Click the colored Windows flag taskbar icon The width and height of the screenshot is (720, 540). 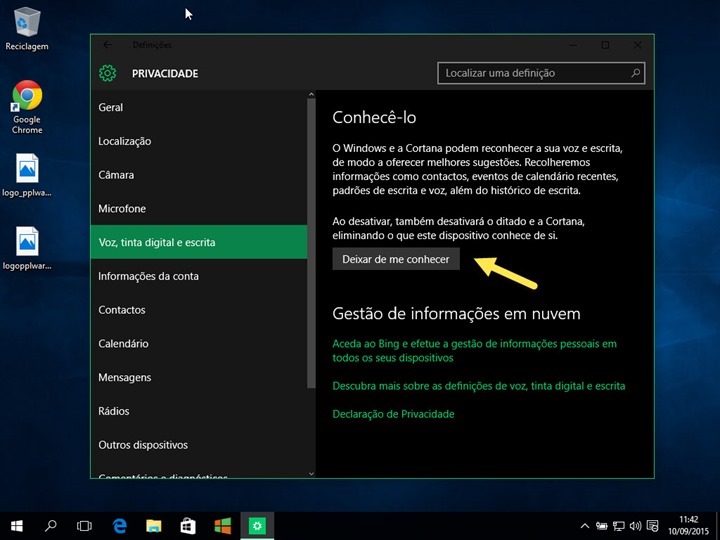(223, 526)
